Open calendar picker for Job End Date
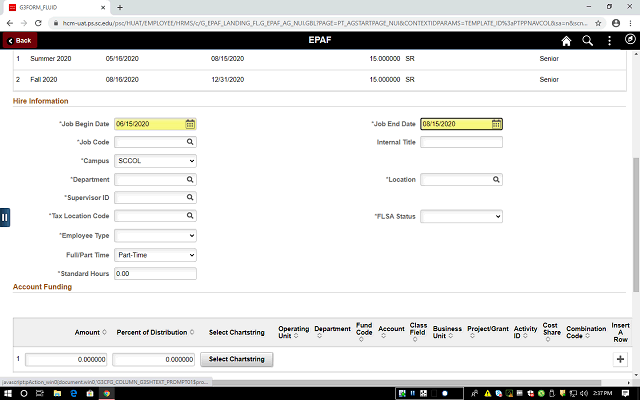 [496, 124]
